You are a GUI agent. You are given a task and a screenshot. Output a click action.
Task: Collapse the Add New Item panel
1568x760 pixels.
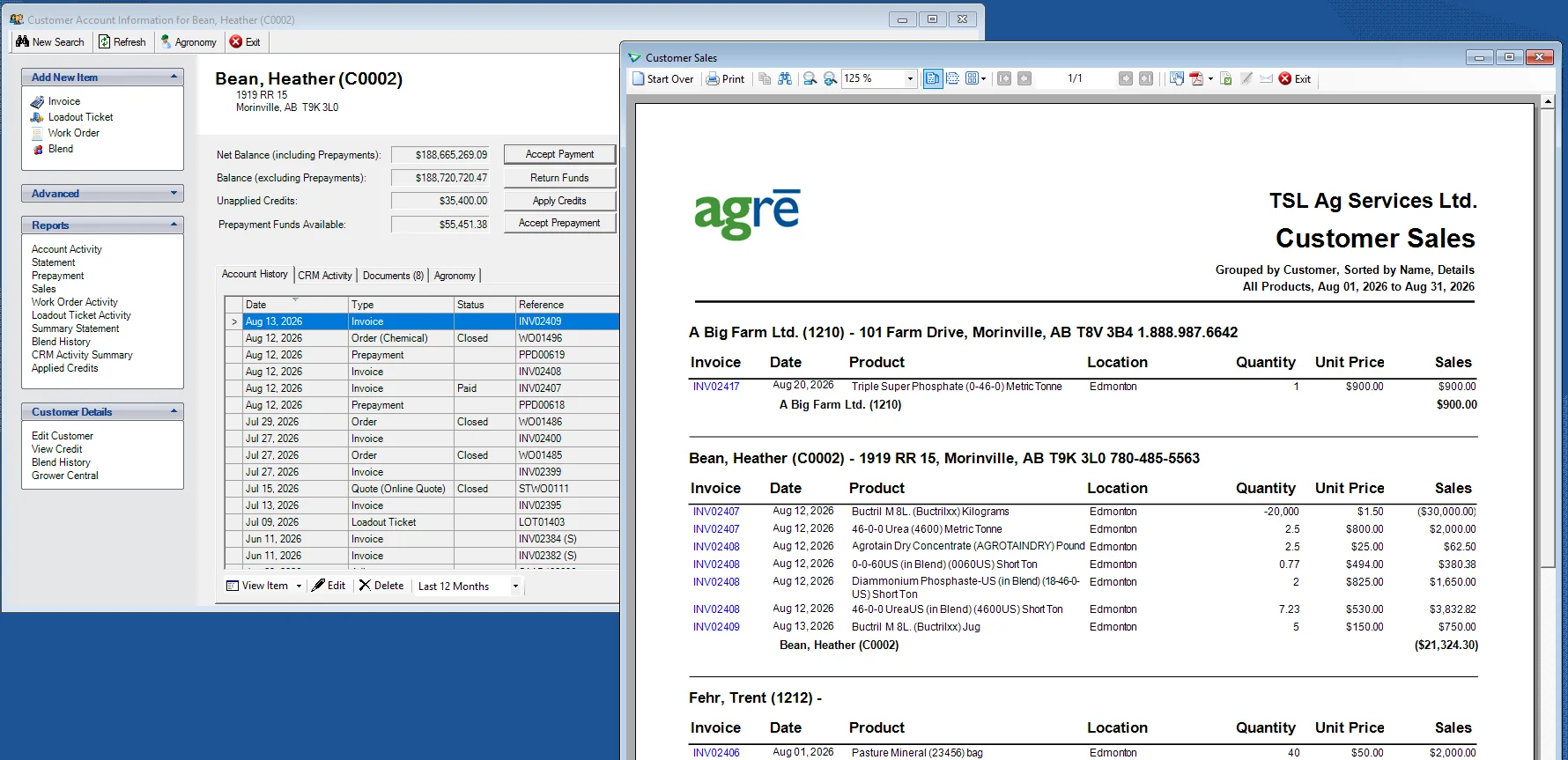(x=174, y=77)
